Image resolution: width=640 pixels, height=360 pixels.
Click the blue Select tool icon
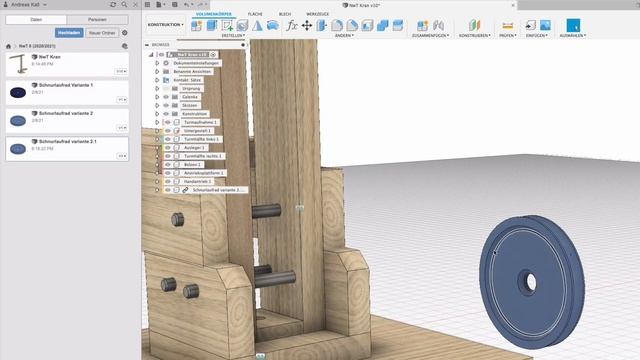(573, 25)
